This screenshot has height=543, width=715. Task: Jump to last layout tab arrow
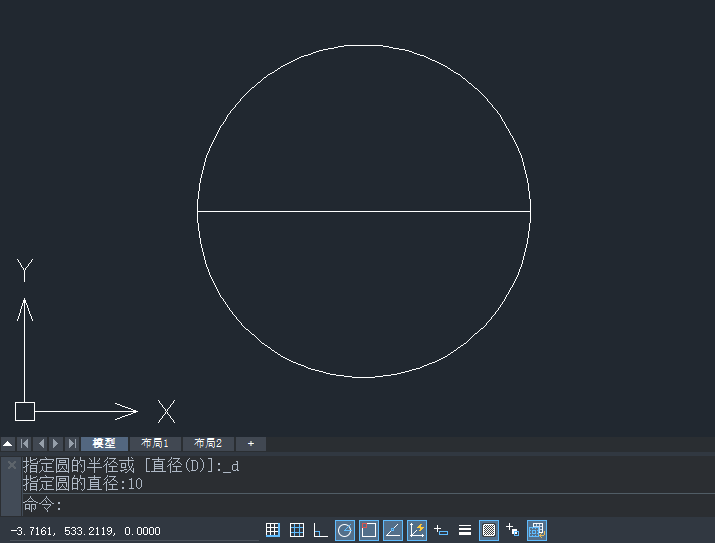[72, 444]
